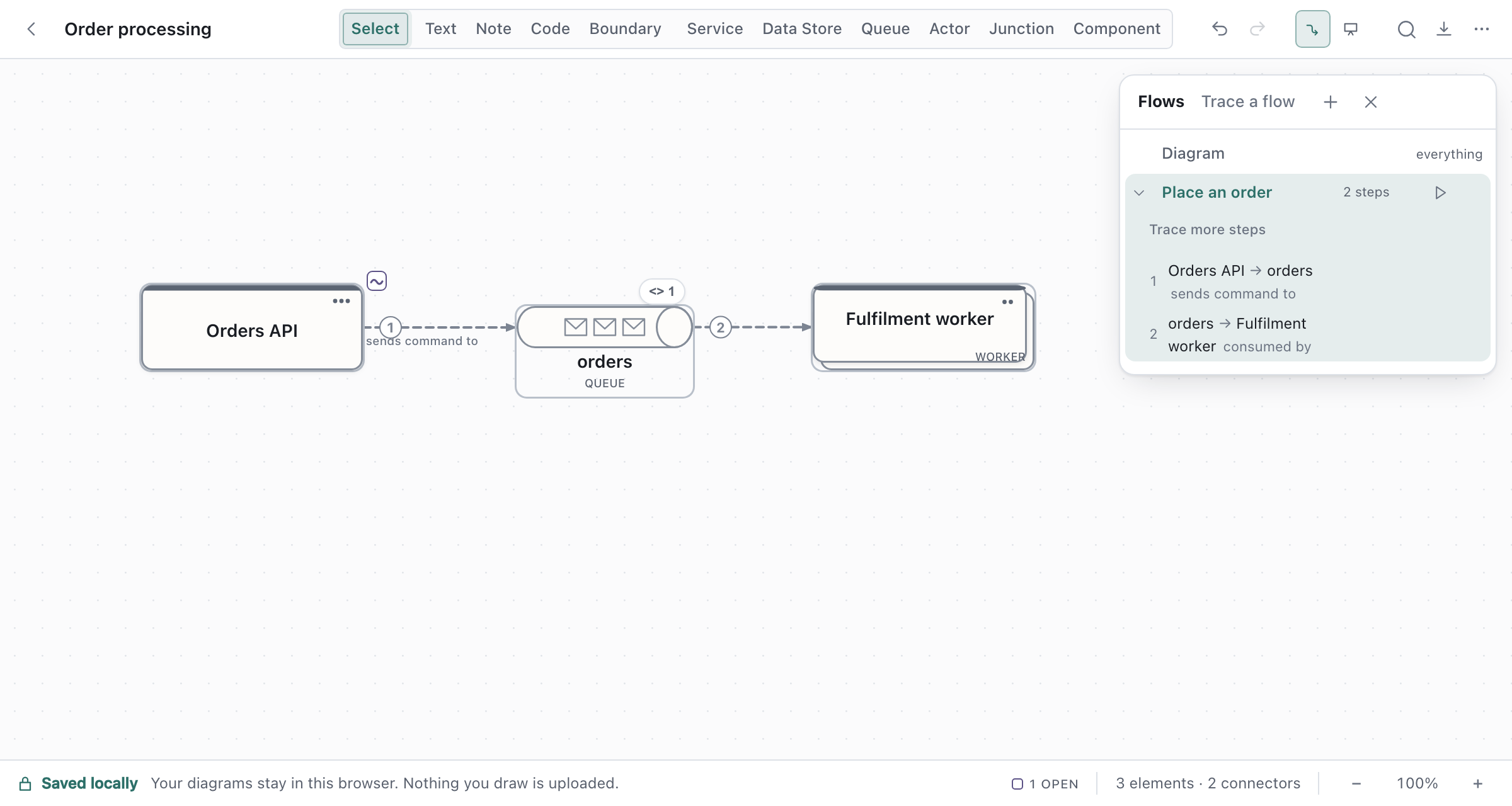The height and width of the screenshot is (806, 1512).
Task: Click the undo icon
Action: tap(1220, 29)
